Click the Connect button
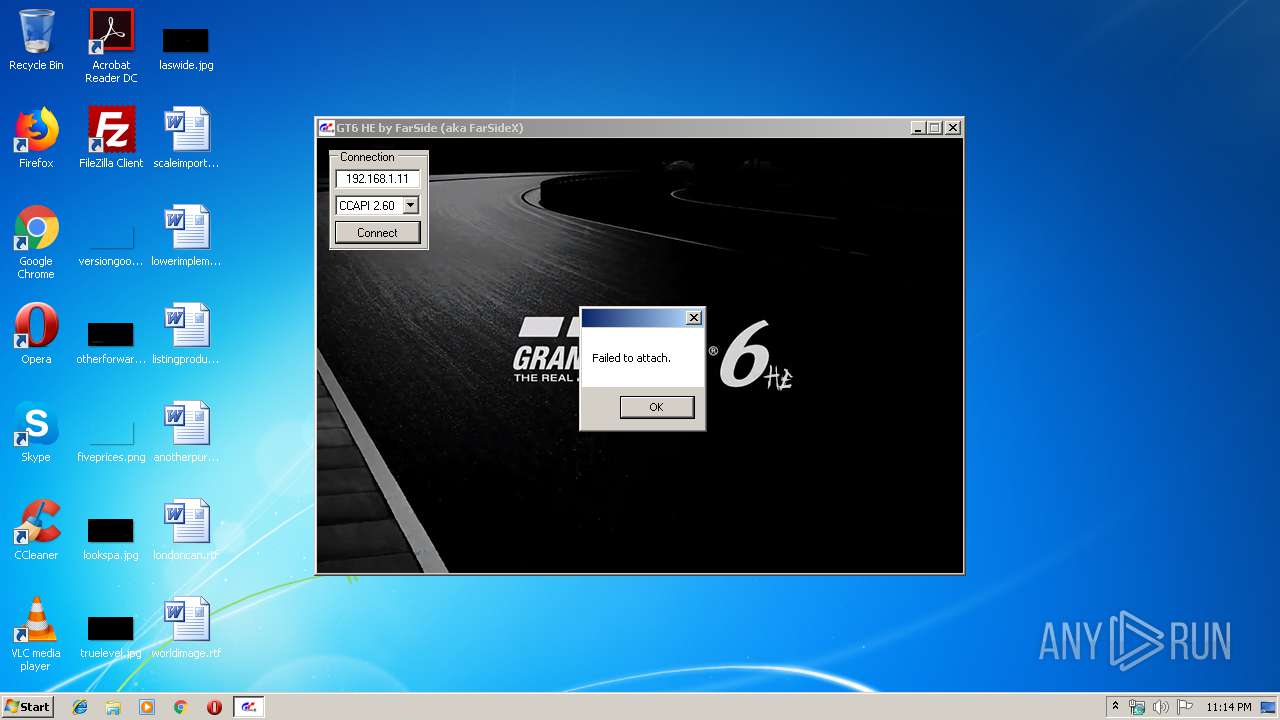This screenshot has height=720, width=1280. (x=377, y=232)
